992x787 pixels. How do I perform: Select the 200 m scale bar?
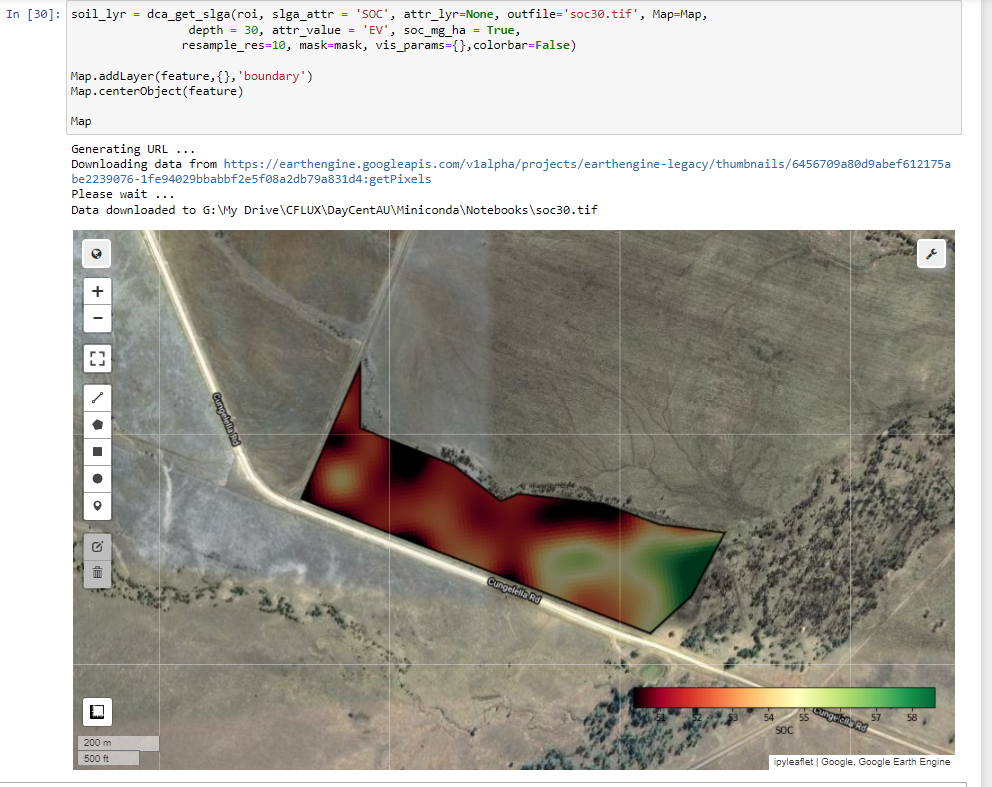coord(117,743)
